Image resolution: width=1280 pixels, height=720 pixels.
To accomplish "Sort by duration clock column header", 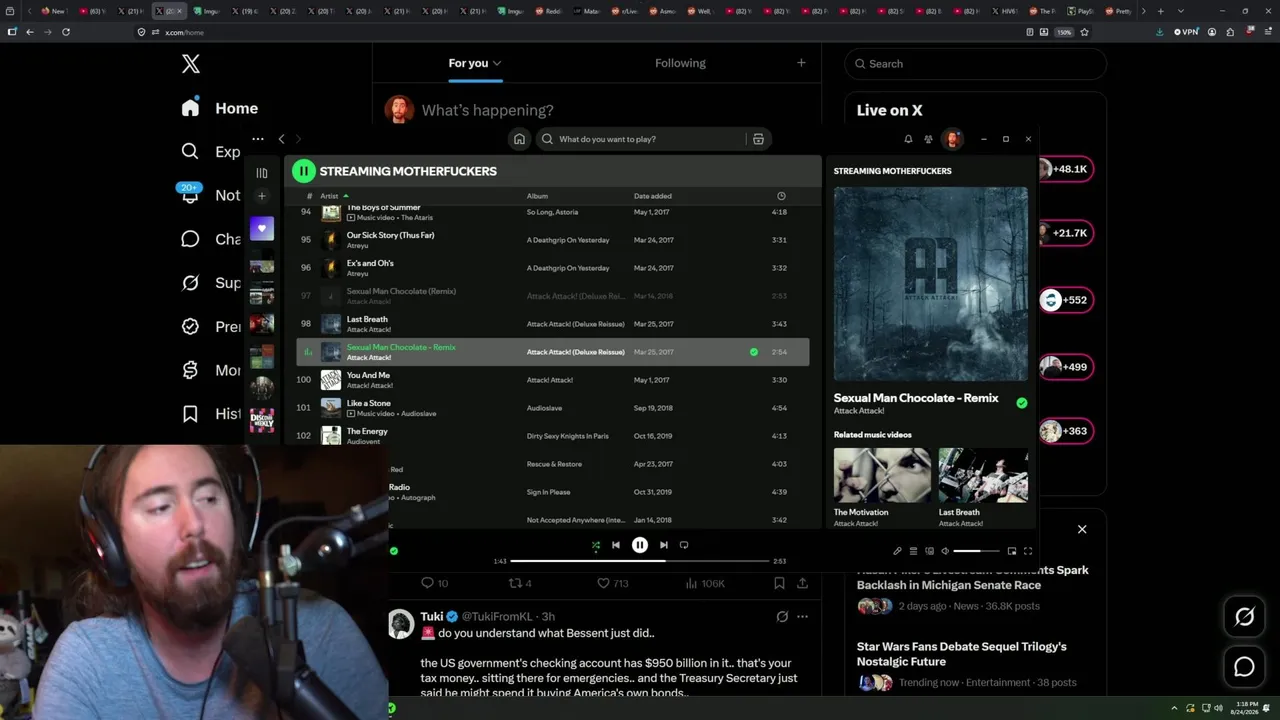I will pyautogui.click(x=781, y=196).
